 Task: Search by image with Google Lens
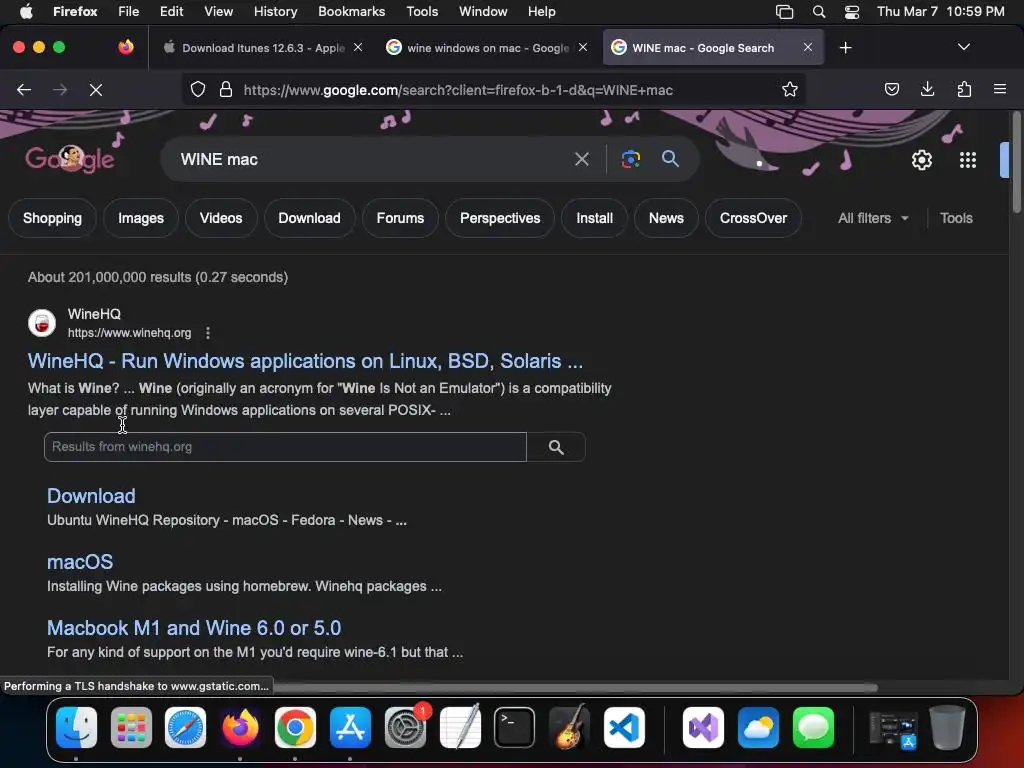tap(630, 159)
